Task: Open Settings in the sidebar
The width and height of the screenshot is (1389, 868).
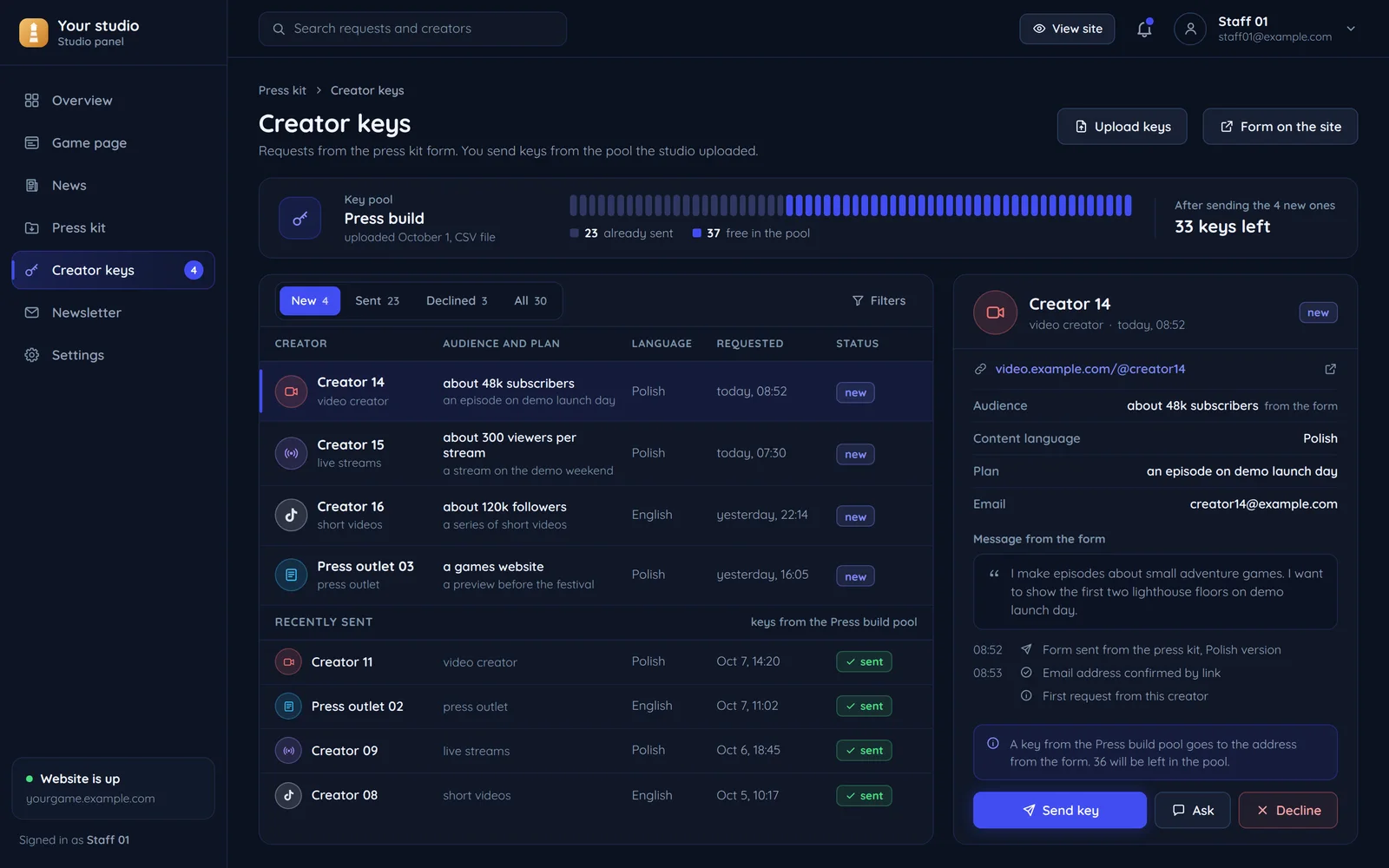Action: [113, 356]
